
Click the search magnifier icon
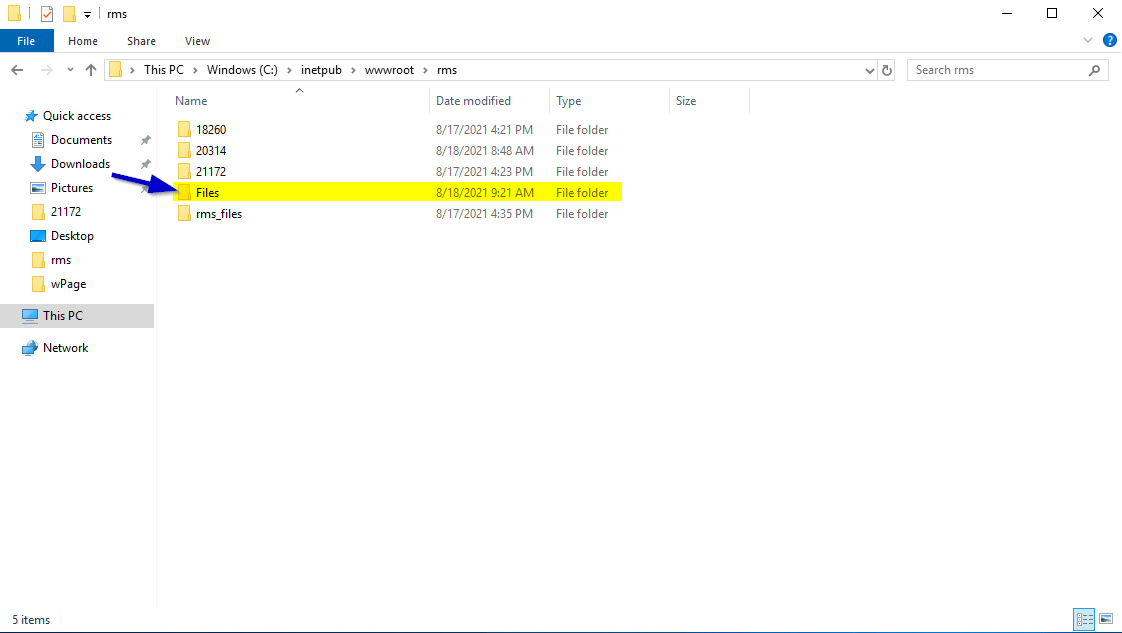pyautogui.click(x=1094, y=70)
